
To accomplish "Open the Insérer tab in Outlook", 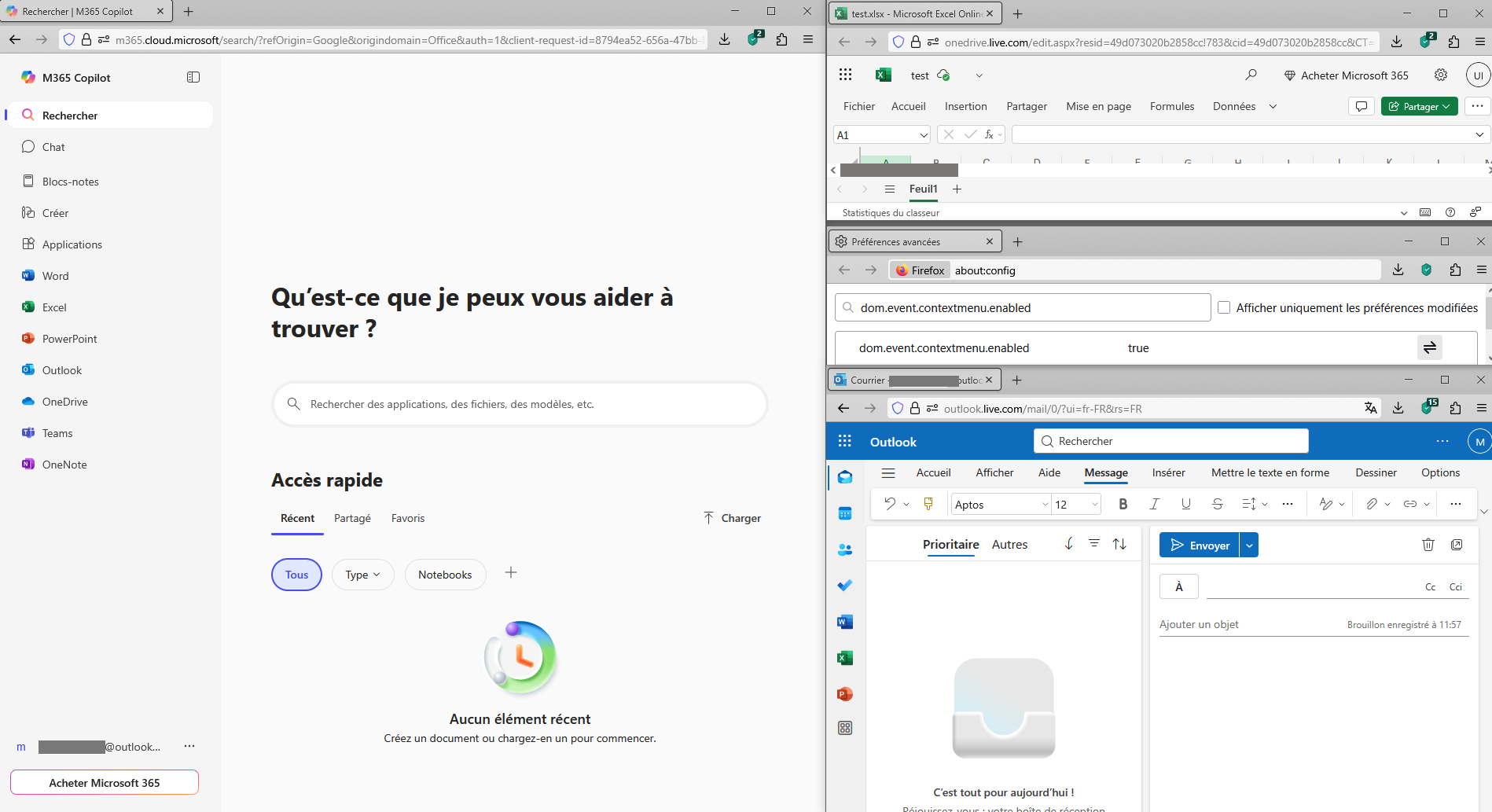I will pyautogui.click(x=1169, y=472).
